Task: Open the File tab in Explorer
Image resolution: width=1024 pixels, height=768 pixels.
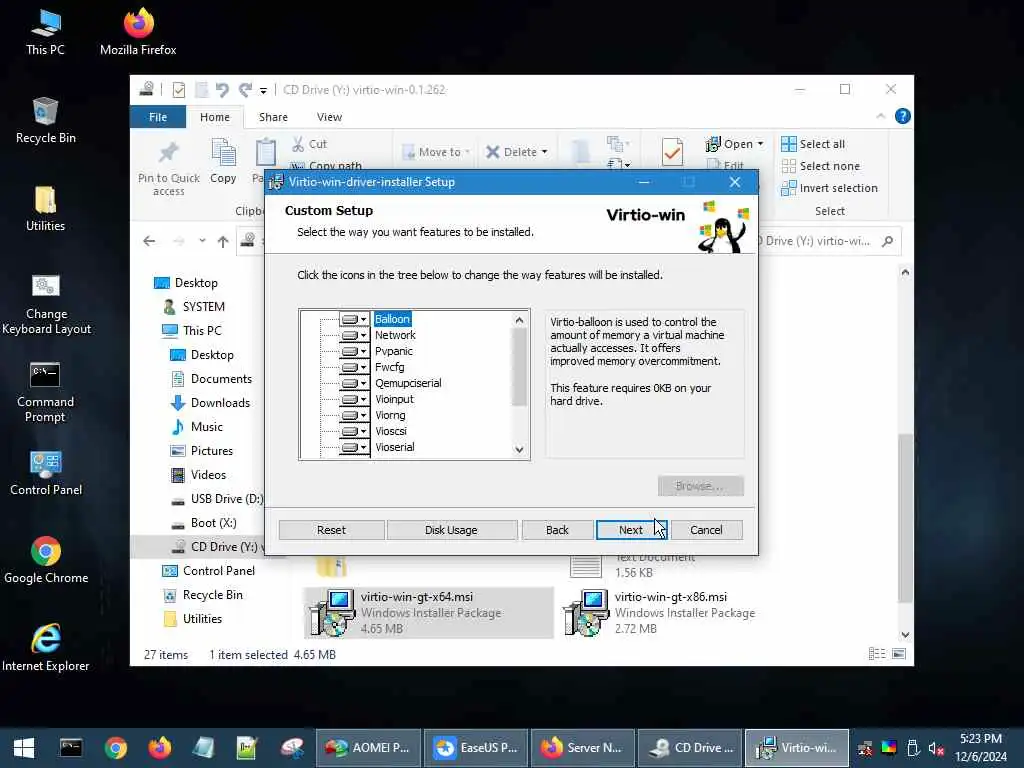Action: [x=158, y=117]
